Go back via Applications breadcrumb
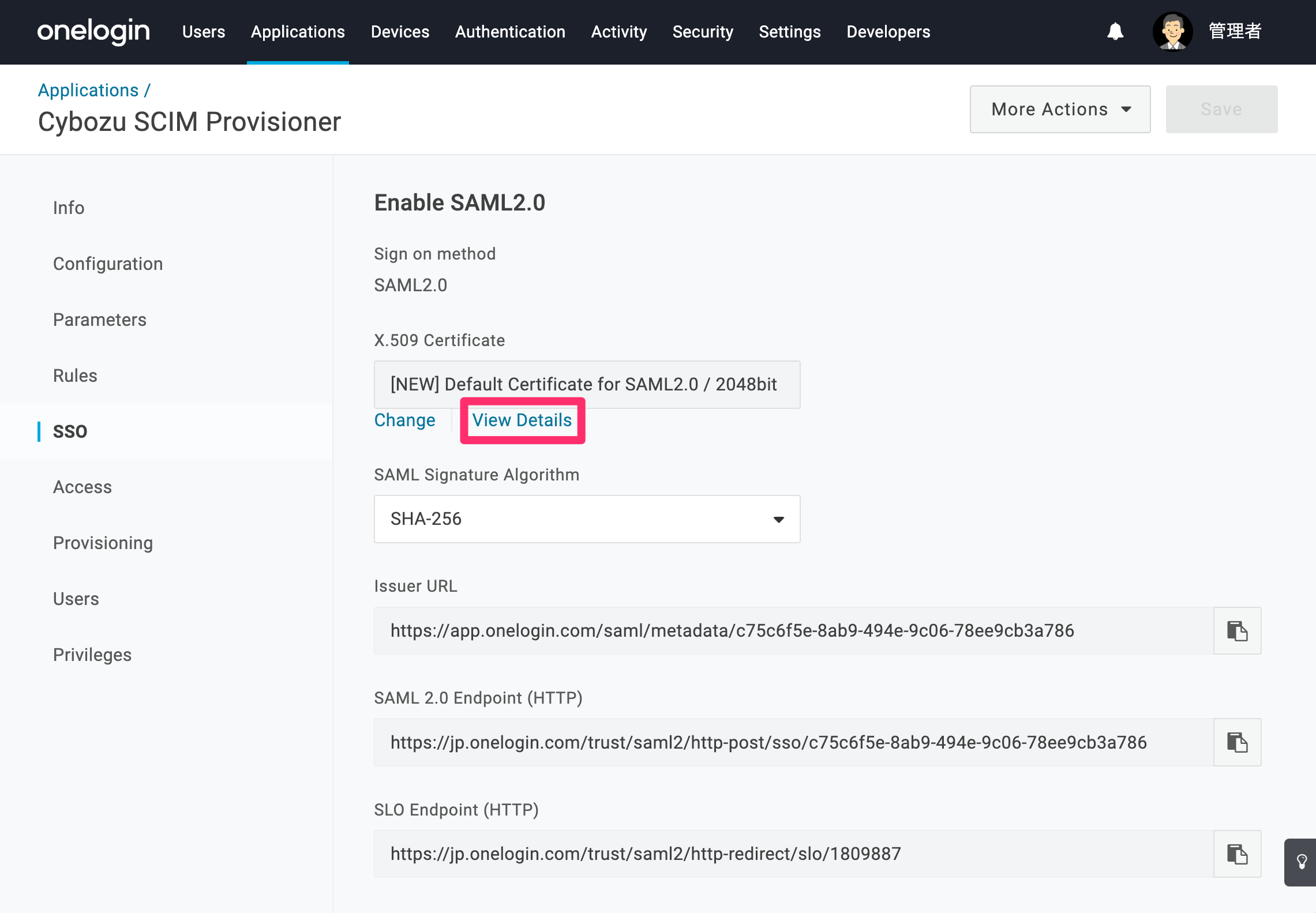This screenshot has width=1316, height=913. pyautogui.click(x=88, y=91)
